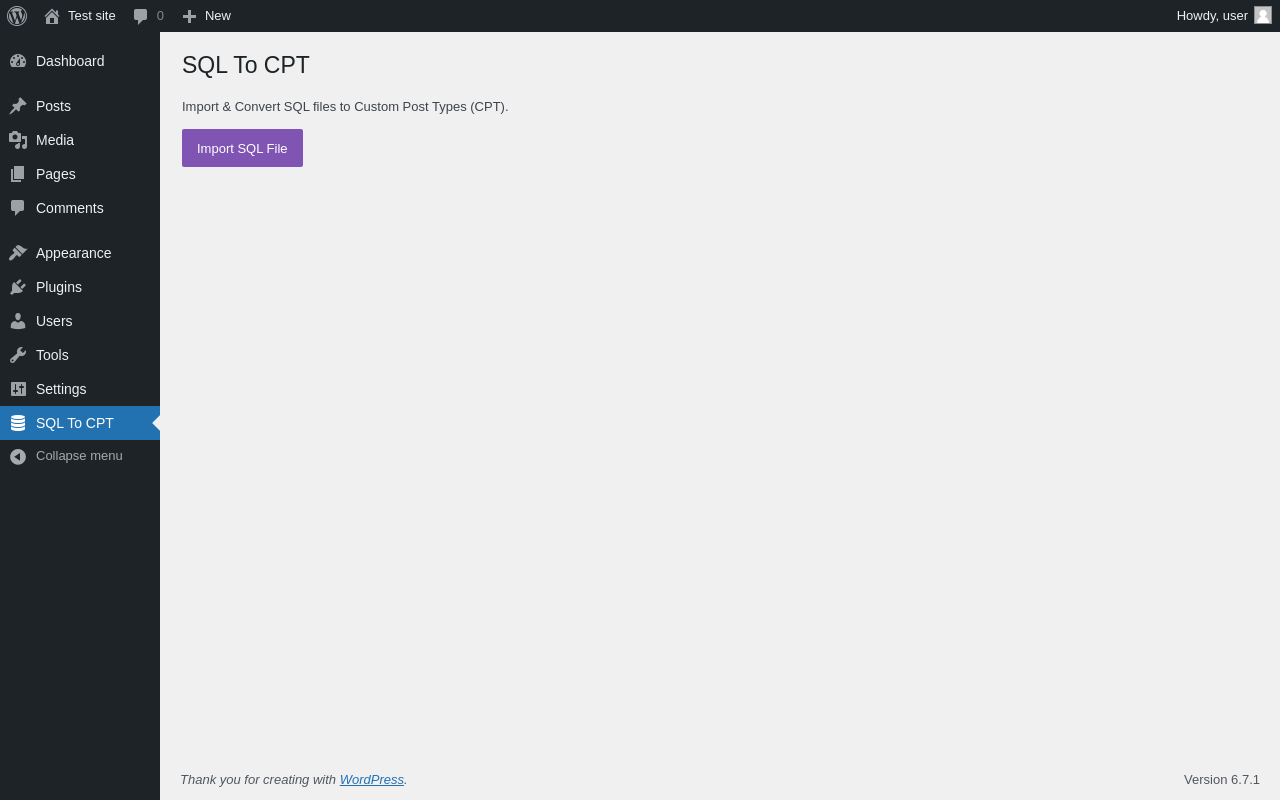This screenshot has height=800, width=1280.
Task: Open the Howdy, user account menu
Action: click(x=1224, y=16)
